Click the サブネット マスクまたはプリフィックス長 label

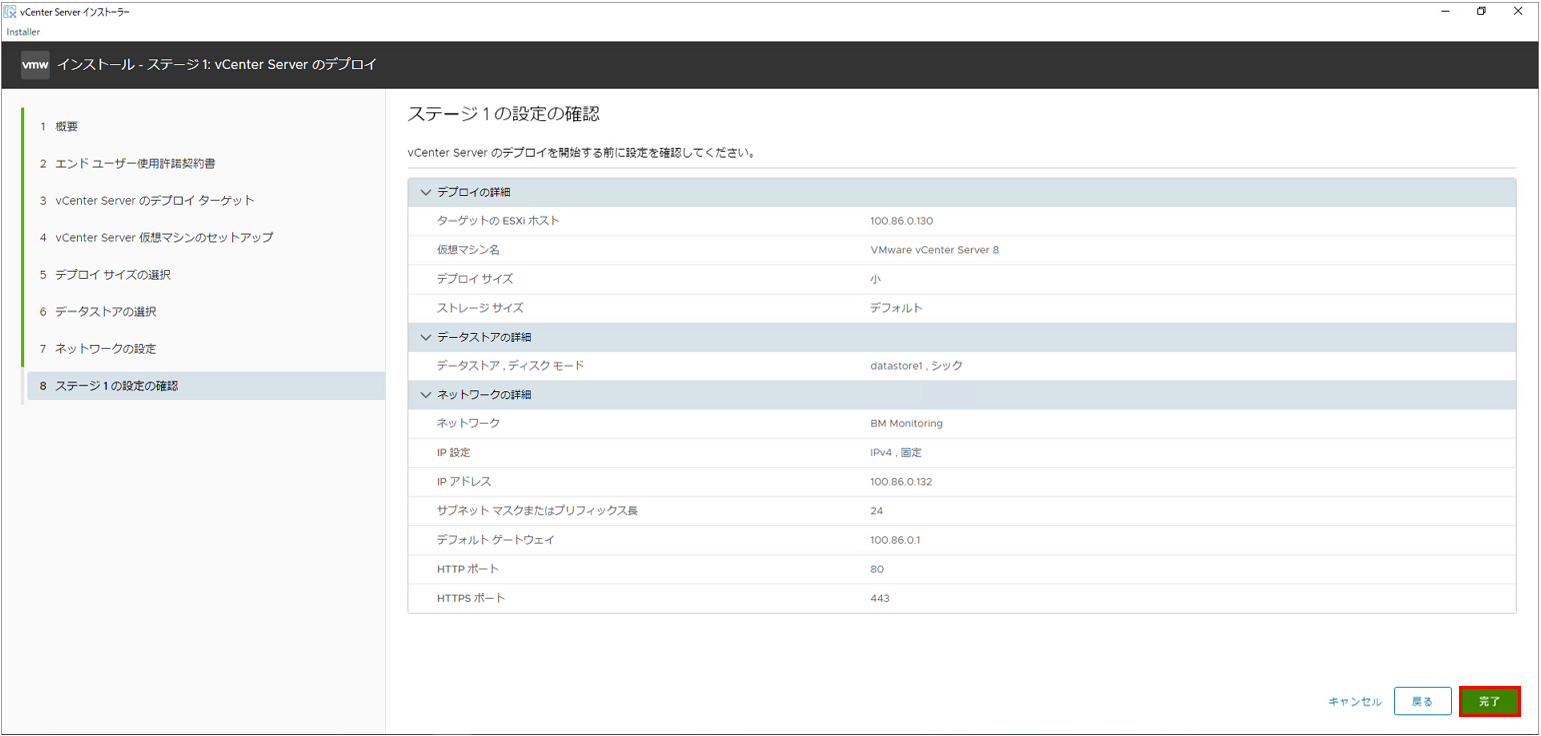(x=537, y=511)
